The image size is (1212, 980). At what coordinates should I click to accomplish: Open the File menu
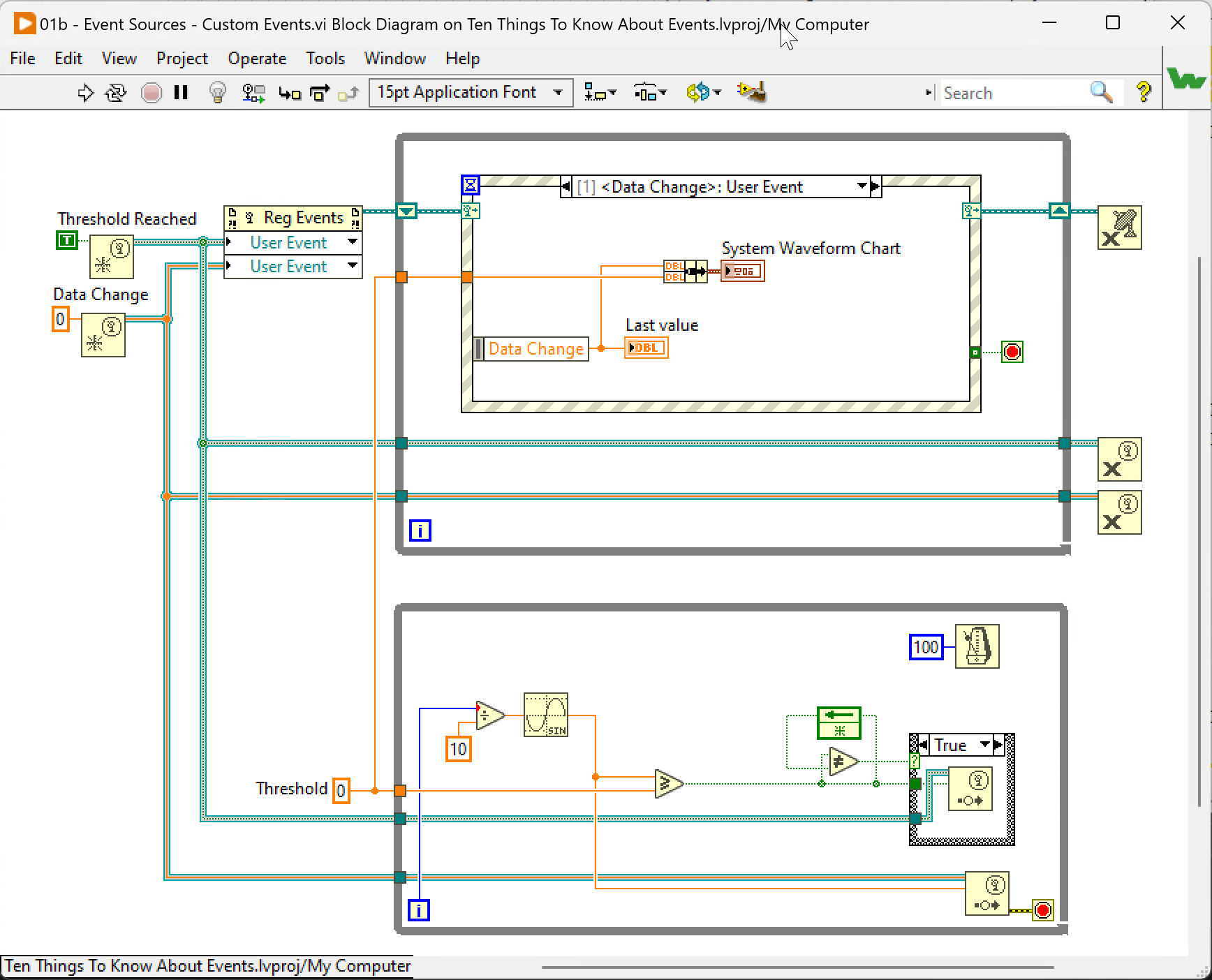click(22, 59)
